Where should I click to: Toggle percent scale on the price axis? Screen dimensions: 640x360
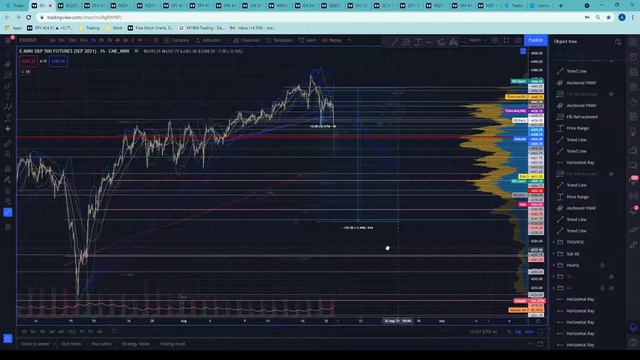[509, 332]
